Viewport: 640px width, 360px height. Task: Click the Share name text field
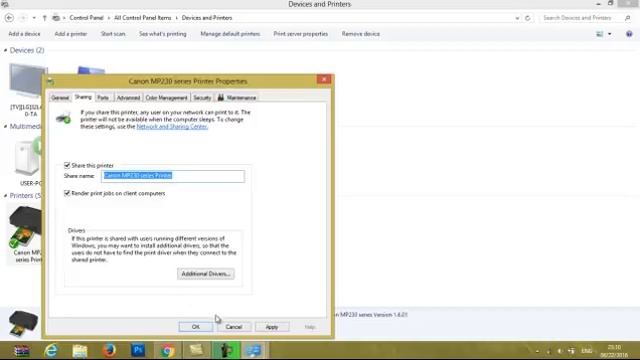coord(173,176)
